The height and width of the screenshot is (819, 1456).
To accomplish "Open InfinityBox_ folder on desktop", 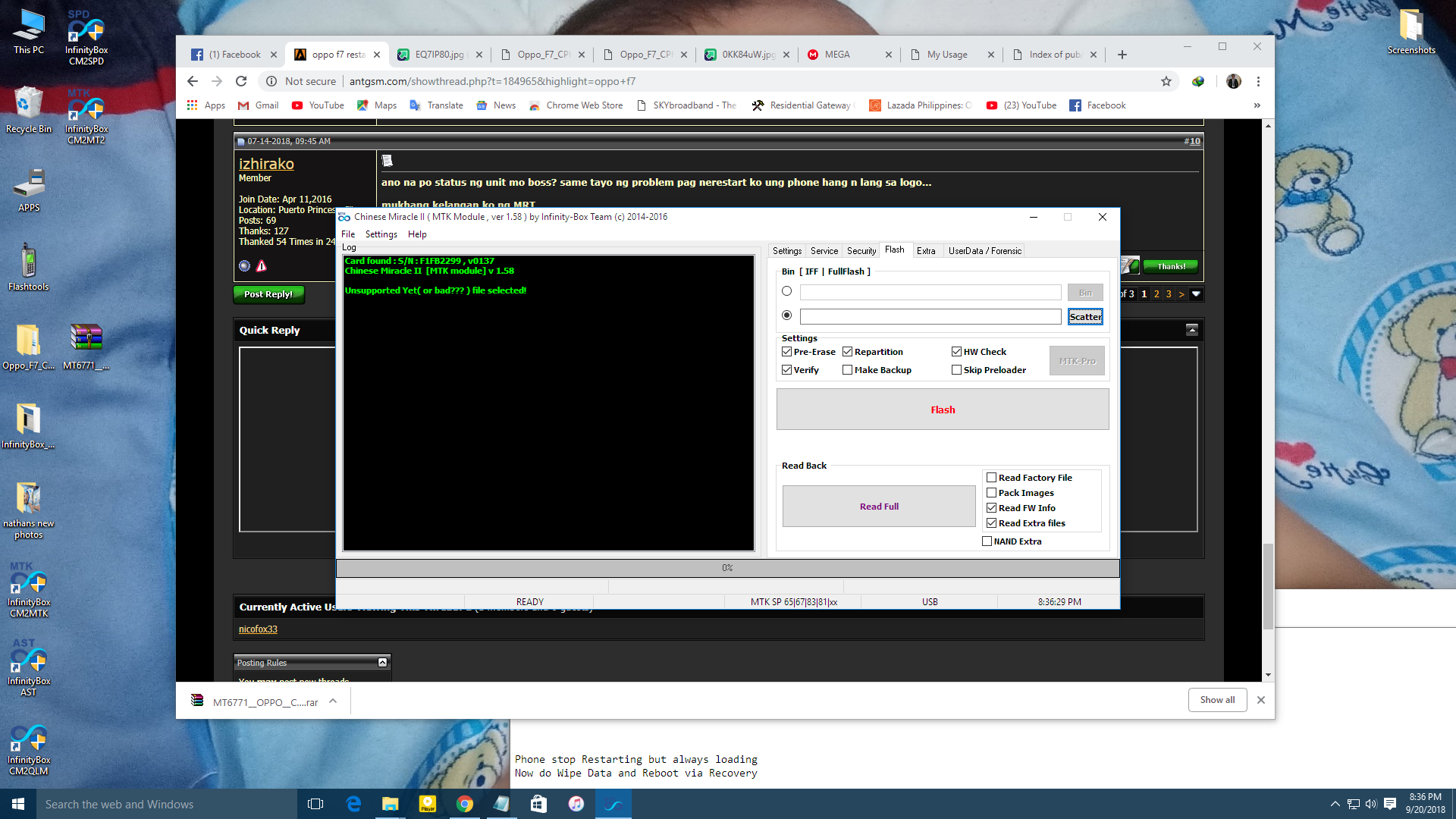I will point(28,426).
